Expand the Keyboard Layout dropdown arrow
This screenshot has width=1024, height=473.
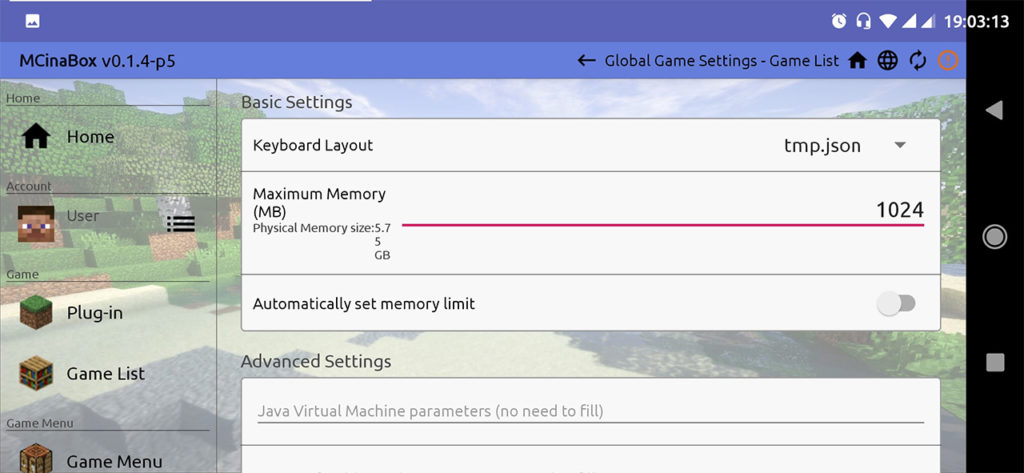(x=899, y=145)
